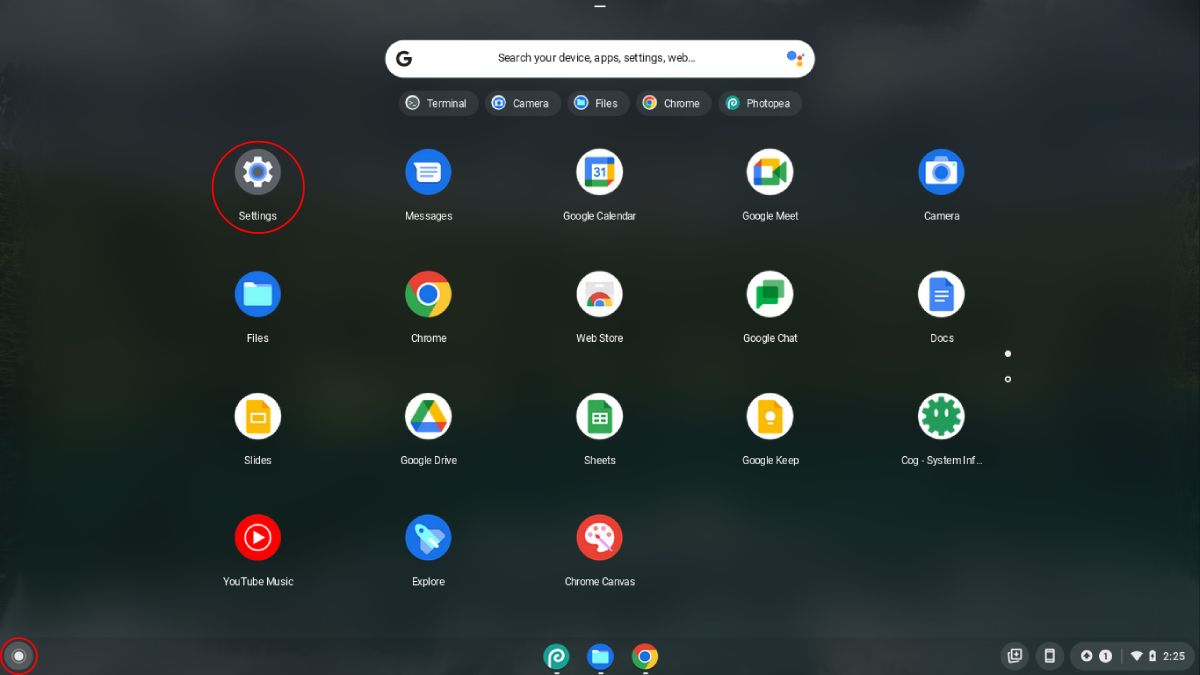Open the Google Assistant in the search bar
Image resolution: width=1200 pixels, height=675 pixels.
click(793, 58)
